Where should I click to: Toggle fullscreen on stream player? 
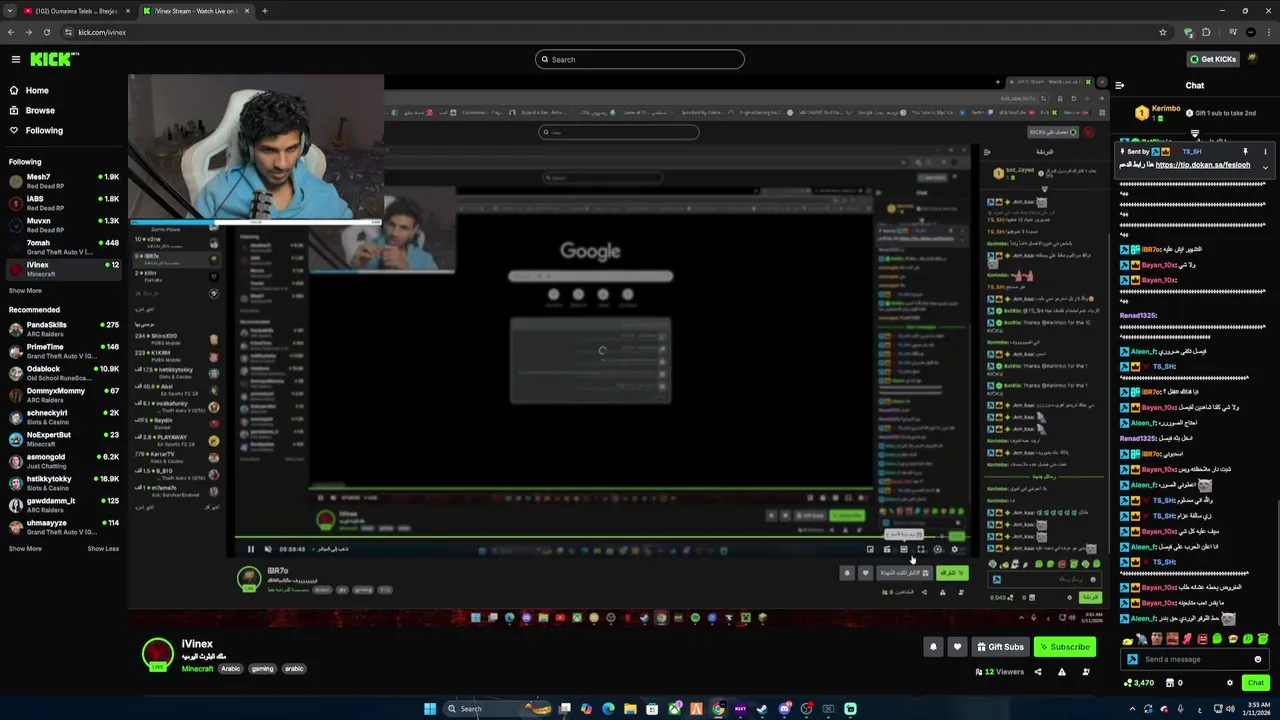click(x=921, y=549)
